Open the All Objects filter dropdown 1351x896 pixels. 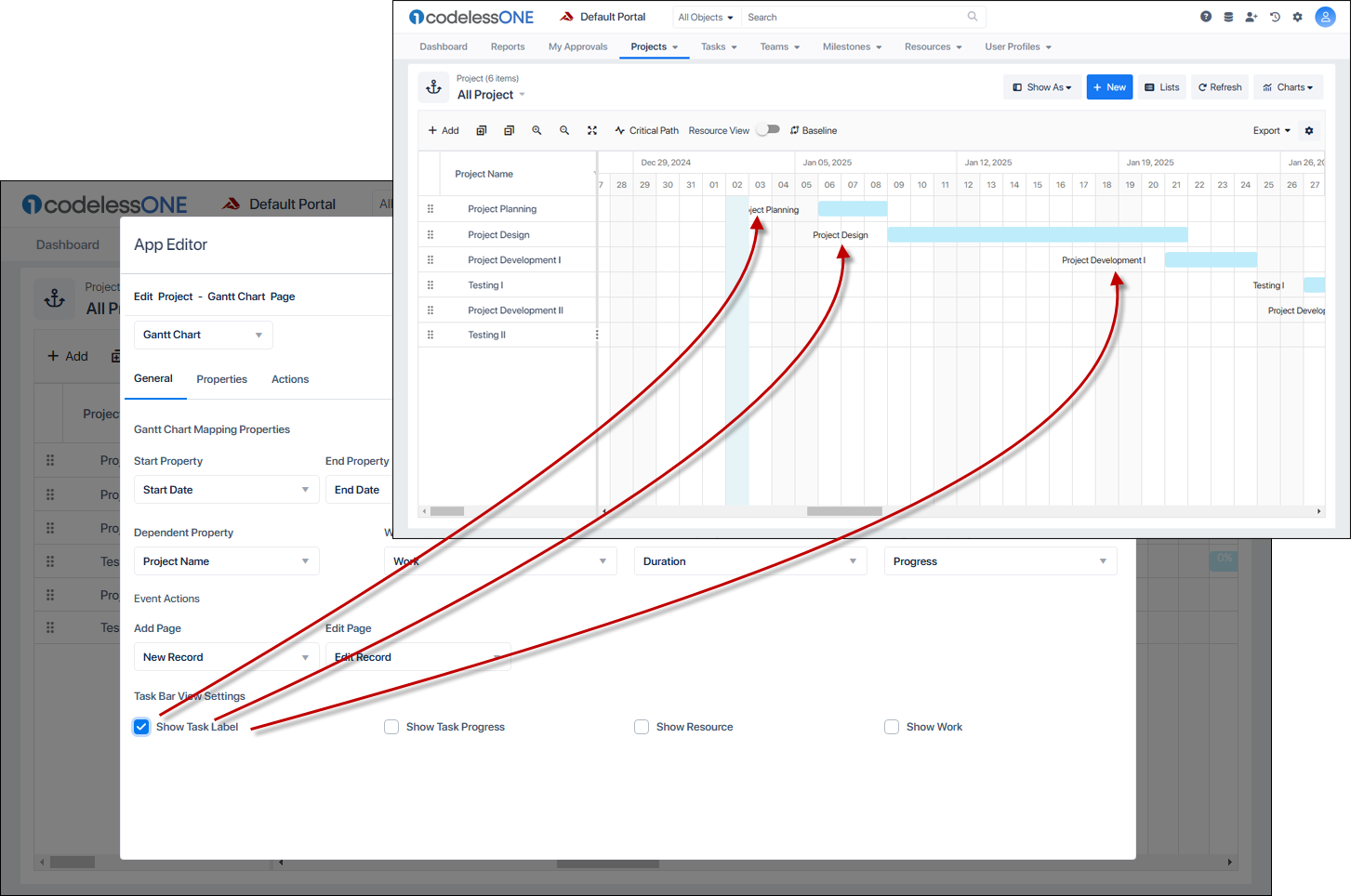[705, 17]
